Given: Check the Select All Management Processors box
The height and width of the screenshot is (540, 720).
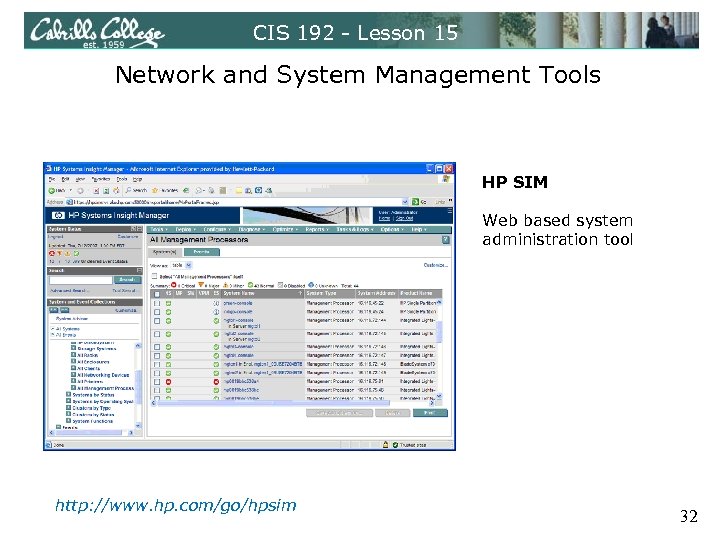Looking at the screenshot, I should tap(155, 276).
